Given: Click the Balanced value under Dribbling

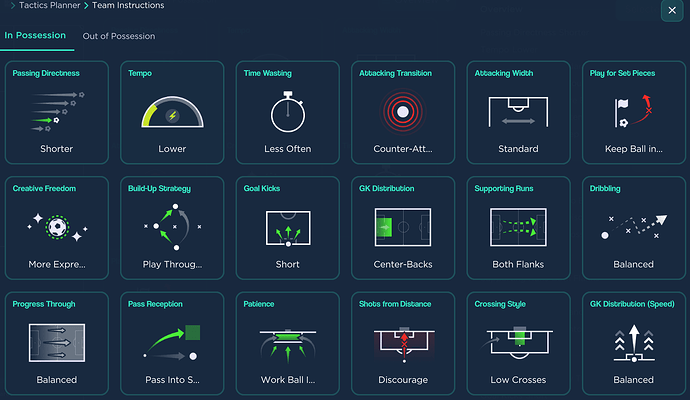Looking at the screenshot, I should [x=634, y=264].
